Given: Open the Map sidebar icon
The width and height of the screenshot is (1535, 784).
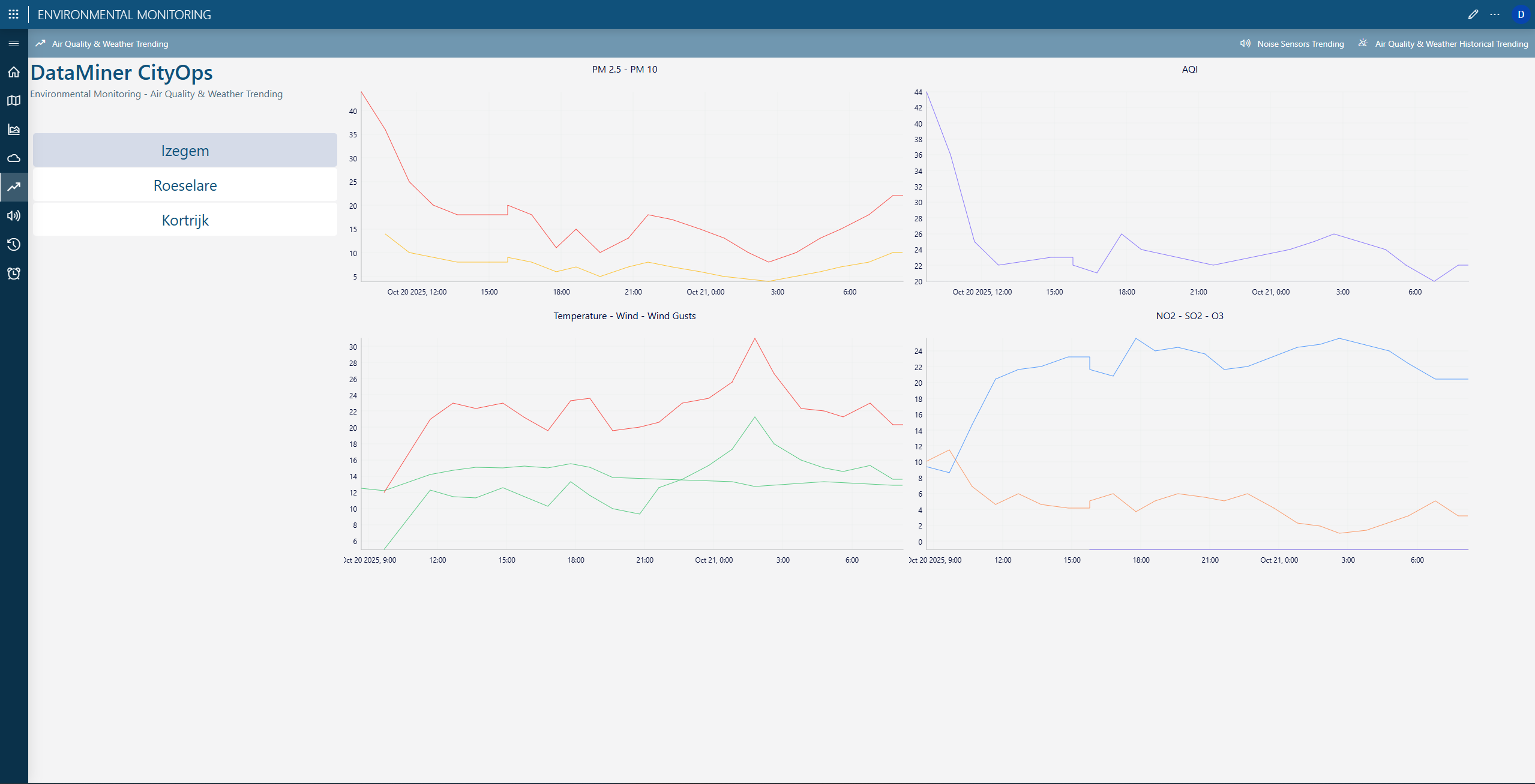Looking at the screenshot, I should [14, 101].
